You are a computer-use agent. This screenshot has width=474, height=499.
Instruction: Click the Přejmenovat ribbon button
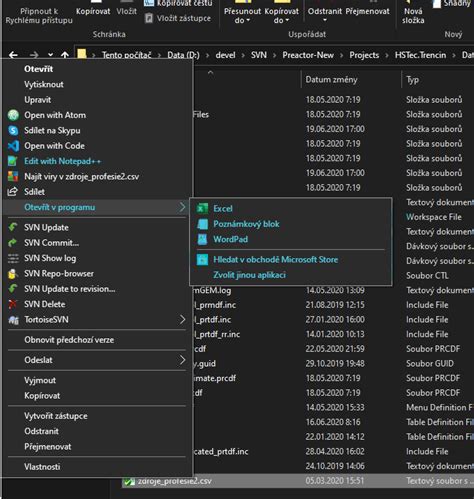coord(367,11)
